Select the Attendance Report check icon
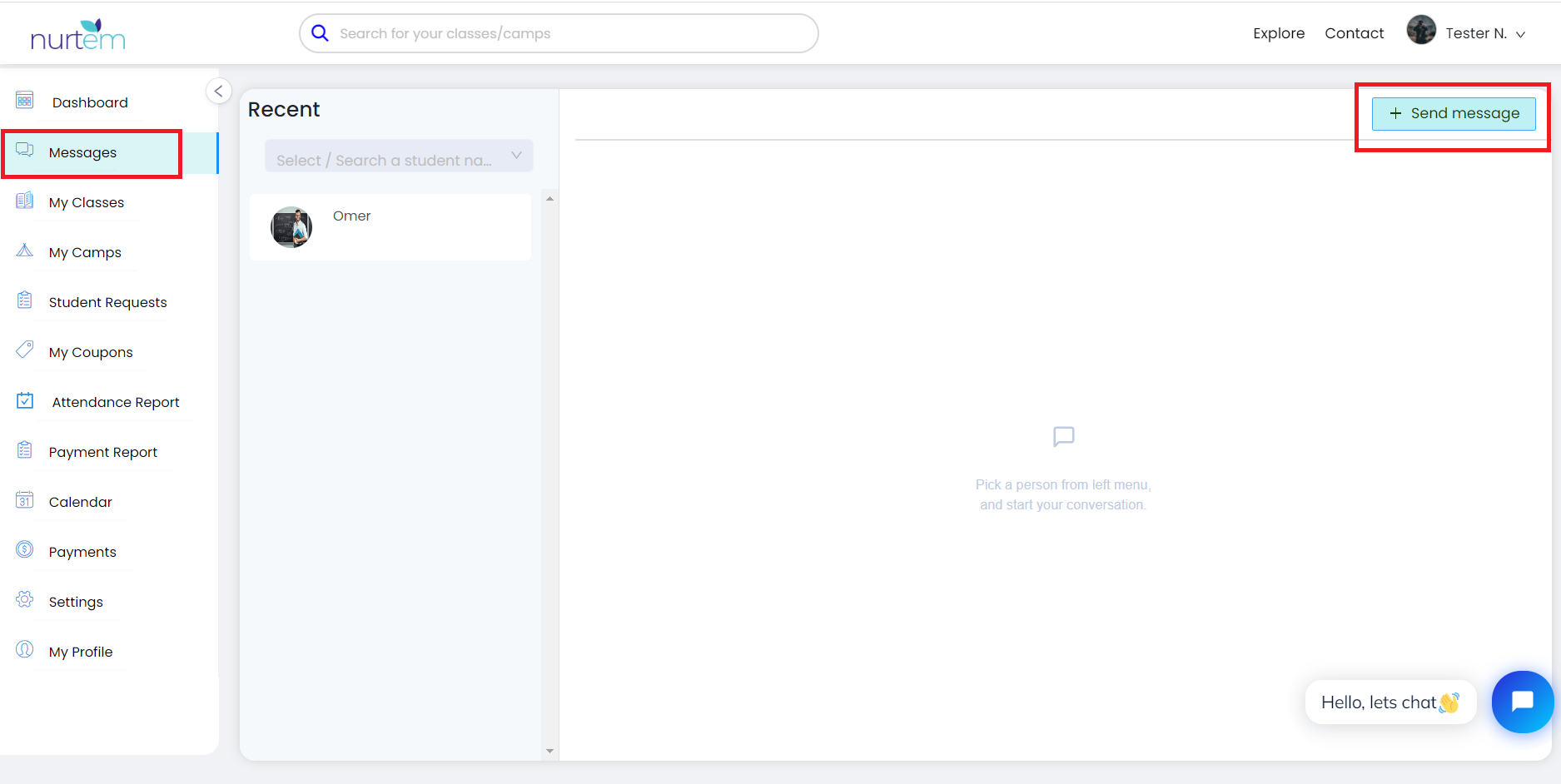 point(24,399)
